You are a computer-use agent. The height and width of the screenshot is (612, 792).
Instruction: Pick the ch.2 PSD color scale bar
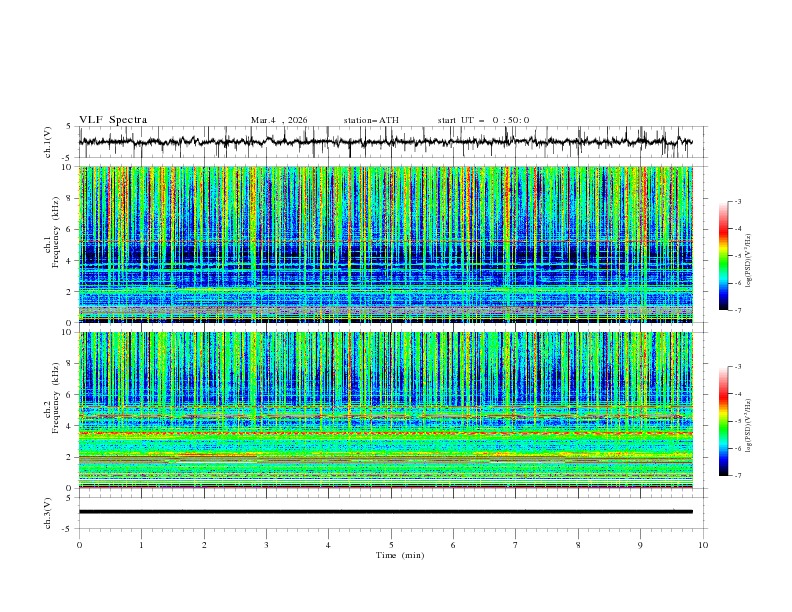click(723, 421)
